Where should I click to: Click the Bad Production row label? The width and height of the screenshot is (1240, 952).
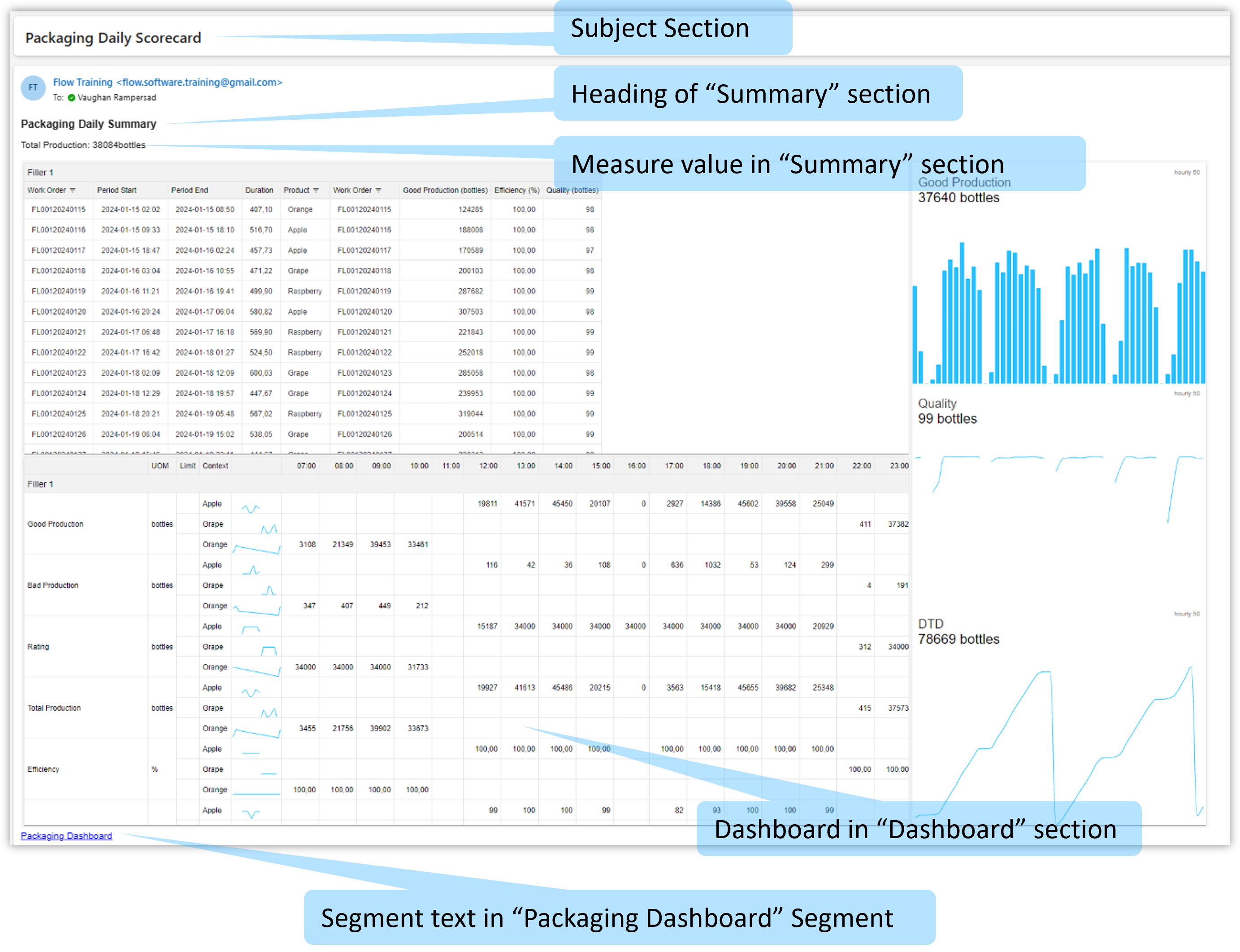(53, 585)
